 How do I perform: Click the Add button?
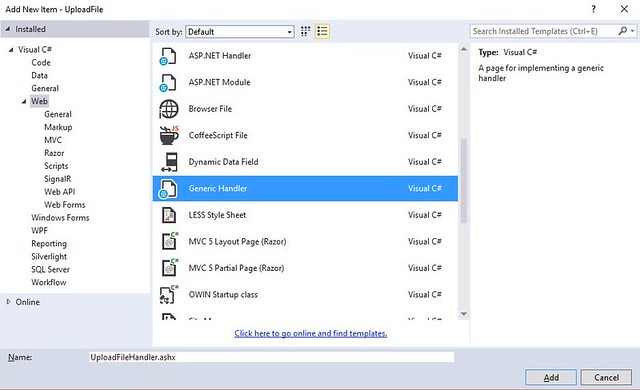551,377
